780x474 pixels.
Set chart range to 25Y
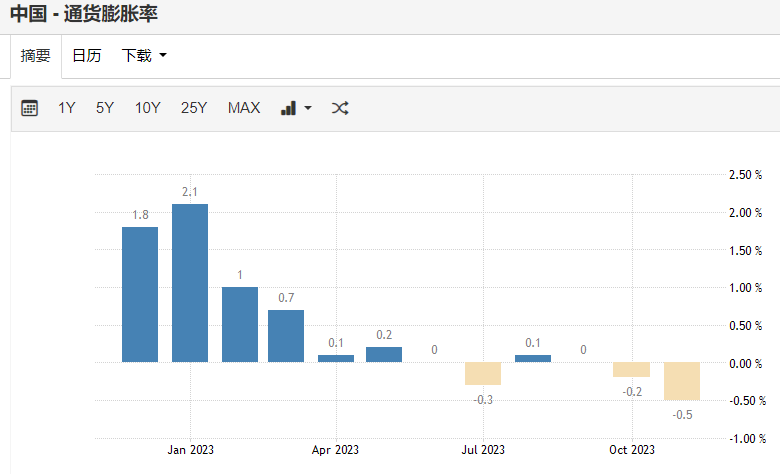(x=194, y=108)
